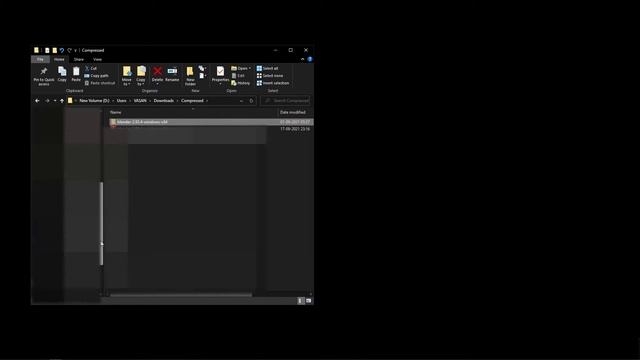The height and width of the screenshot is (360, 640).
Task: Go to New Volume (D:) in breadcrumb
Action: 94,100
